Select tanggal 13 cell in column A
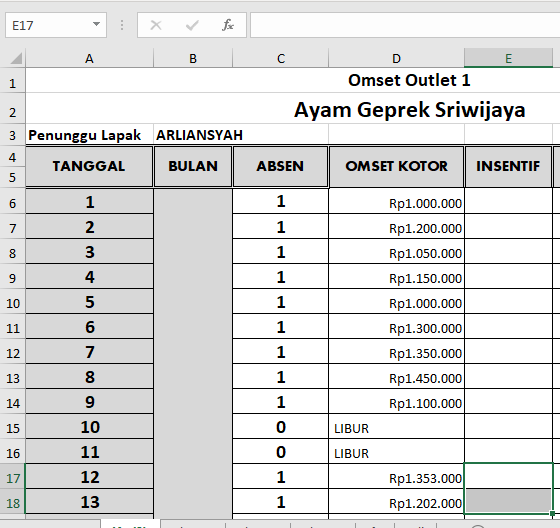 point(89,502)
